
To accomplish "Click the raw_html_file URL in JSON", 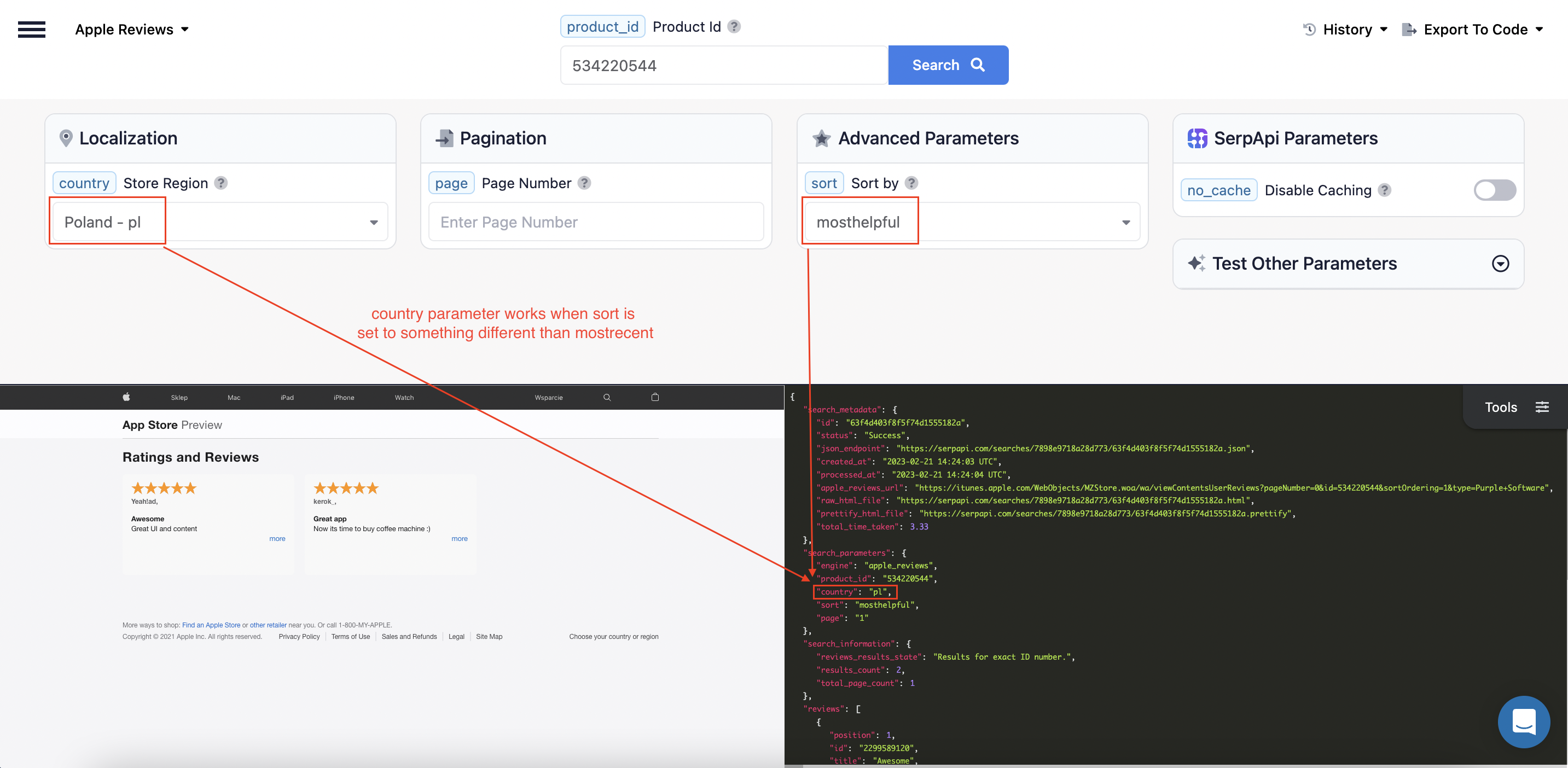I will (x=1072, y=500).
